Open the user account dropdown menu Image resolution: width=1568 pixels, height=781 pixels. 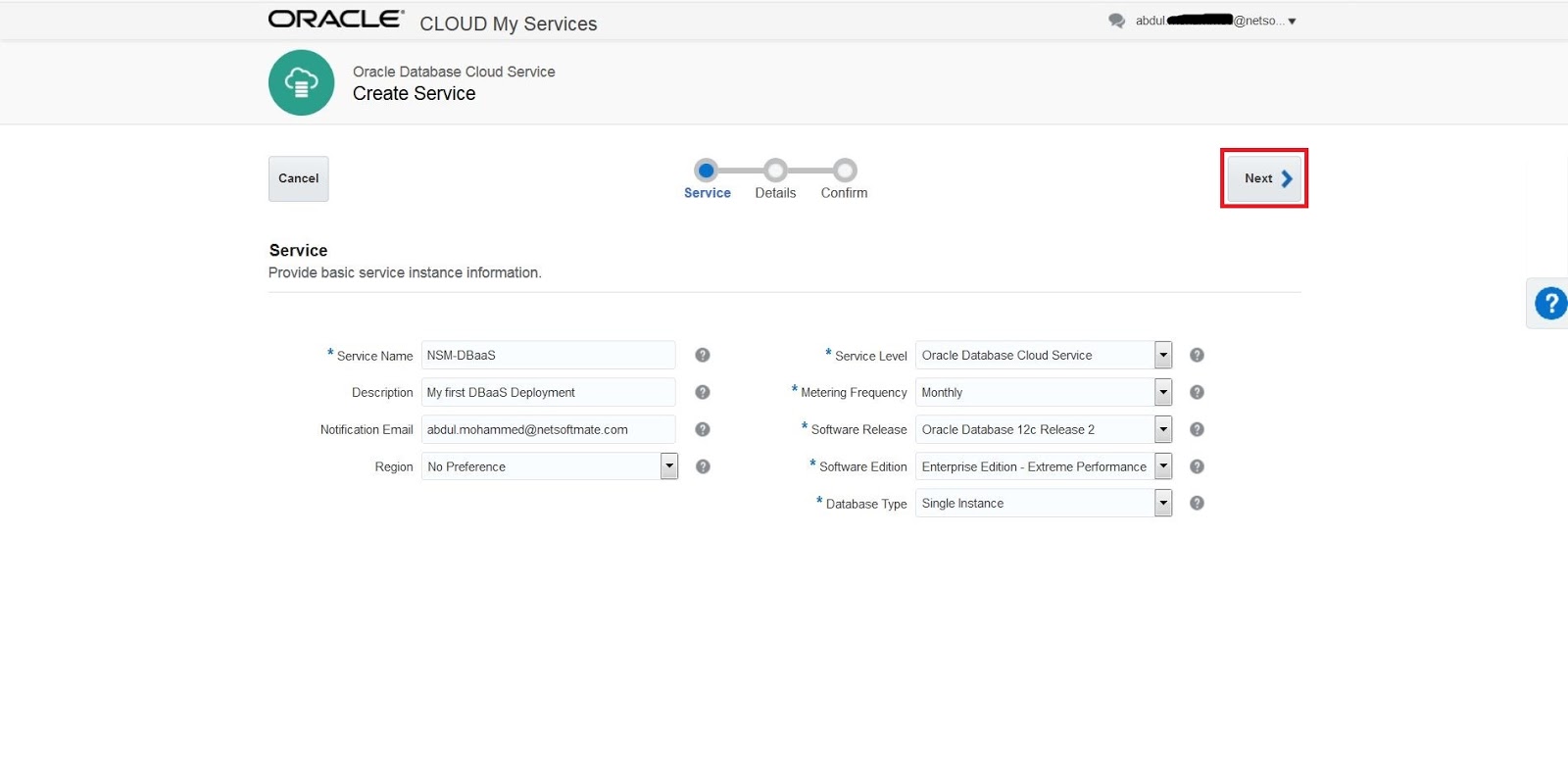[1216, 21]
